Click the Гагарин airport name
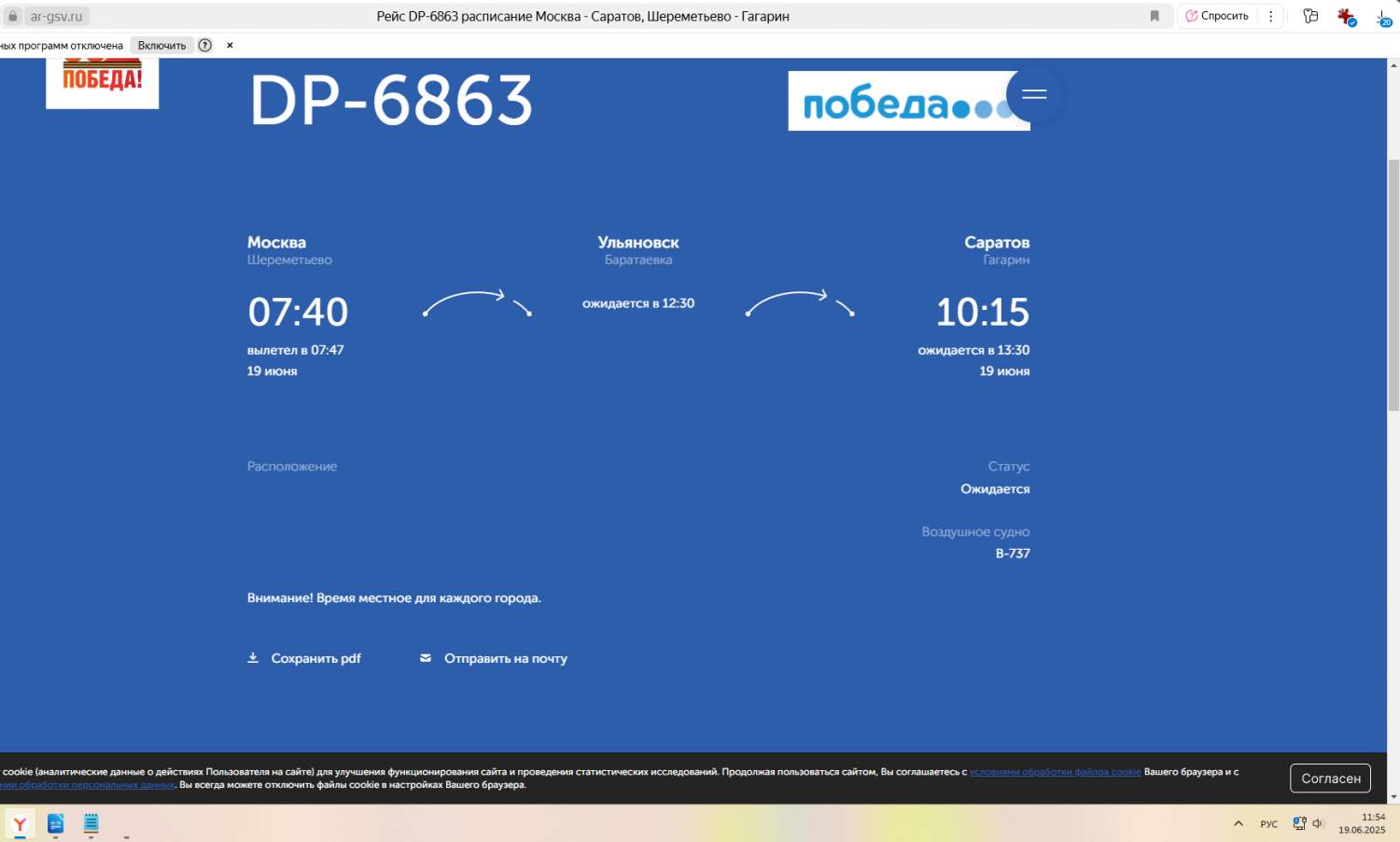This screenshot has height=842, width=1400. 1006,260
